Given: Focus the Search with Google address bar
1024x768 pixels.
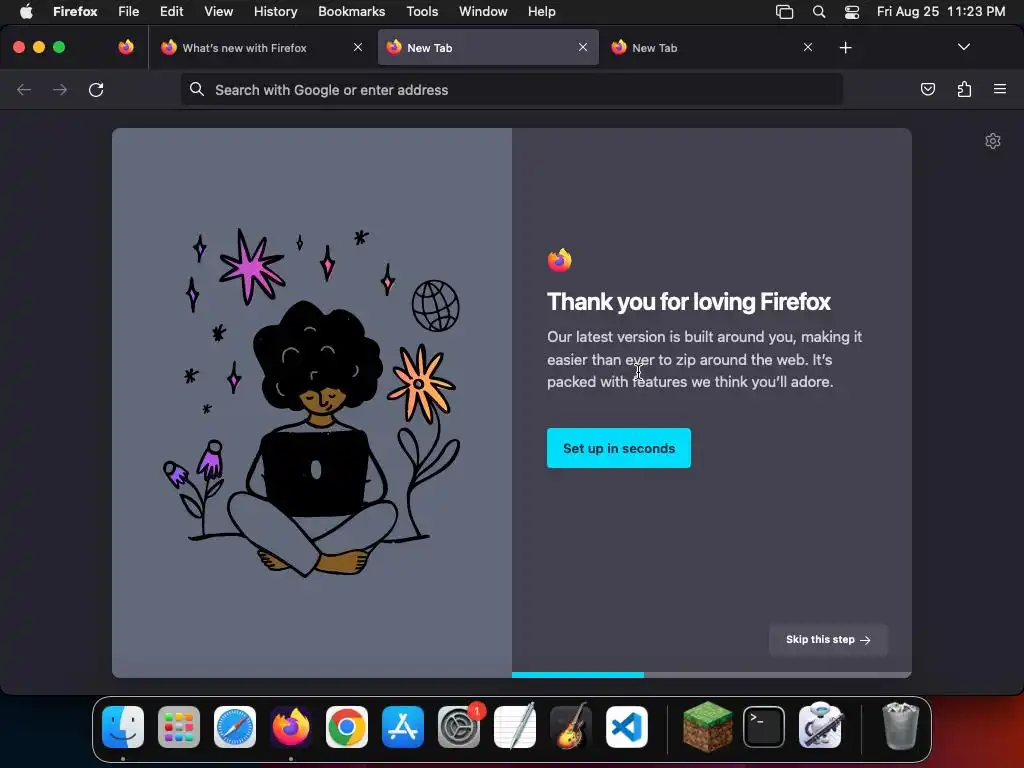Looking at the screenshot, I should pyautogui.click(x=512, y=89).
